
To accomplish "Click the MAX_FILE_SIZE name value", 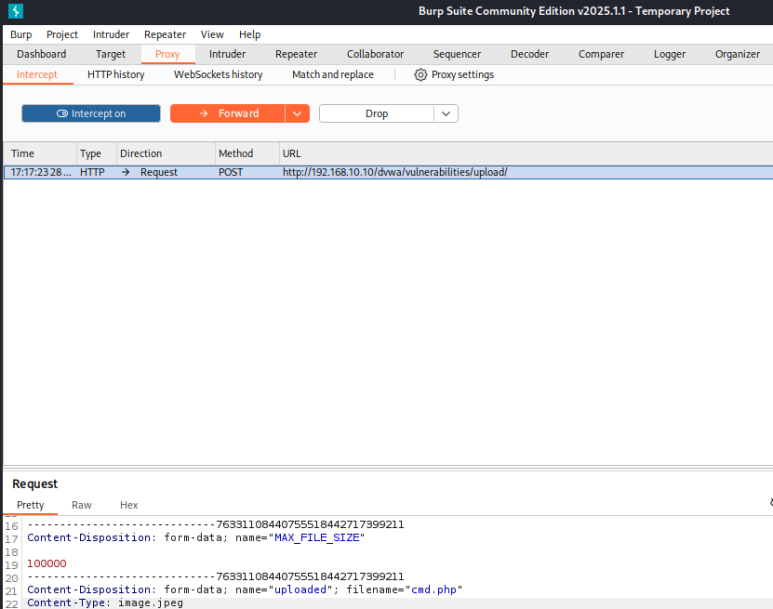I will point(316,537).
